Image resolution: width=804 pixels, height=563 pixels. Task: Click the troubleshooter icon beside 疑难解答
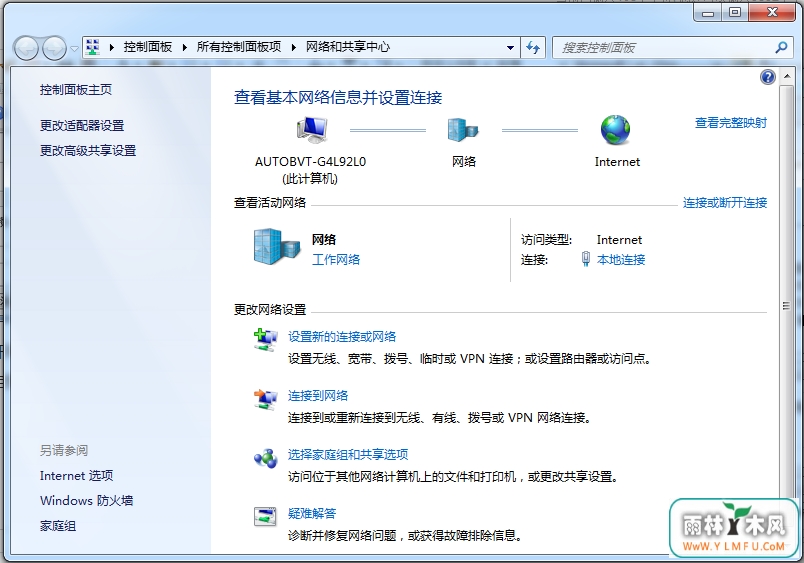tap(266, 516)
